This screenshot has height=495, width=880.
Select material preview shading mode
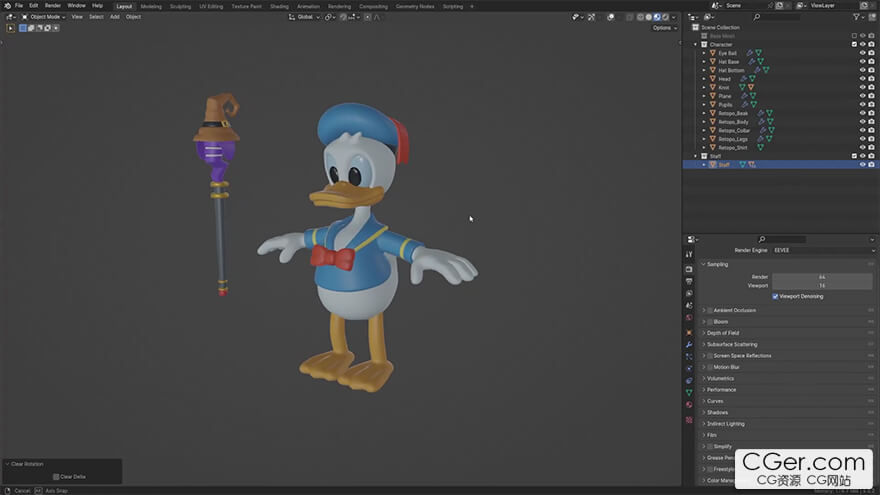pos(657,17)
